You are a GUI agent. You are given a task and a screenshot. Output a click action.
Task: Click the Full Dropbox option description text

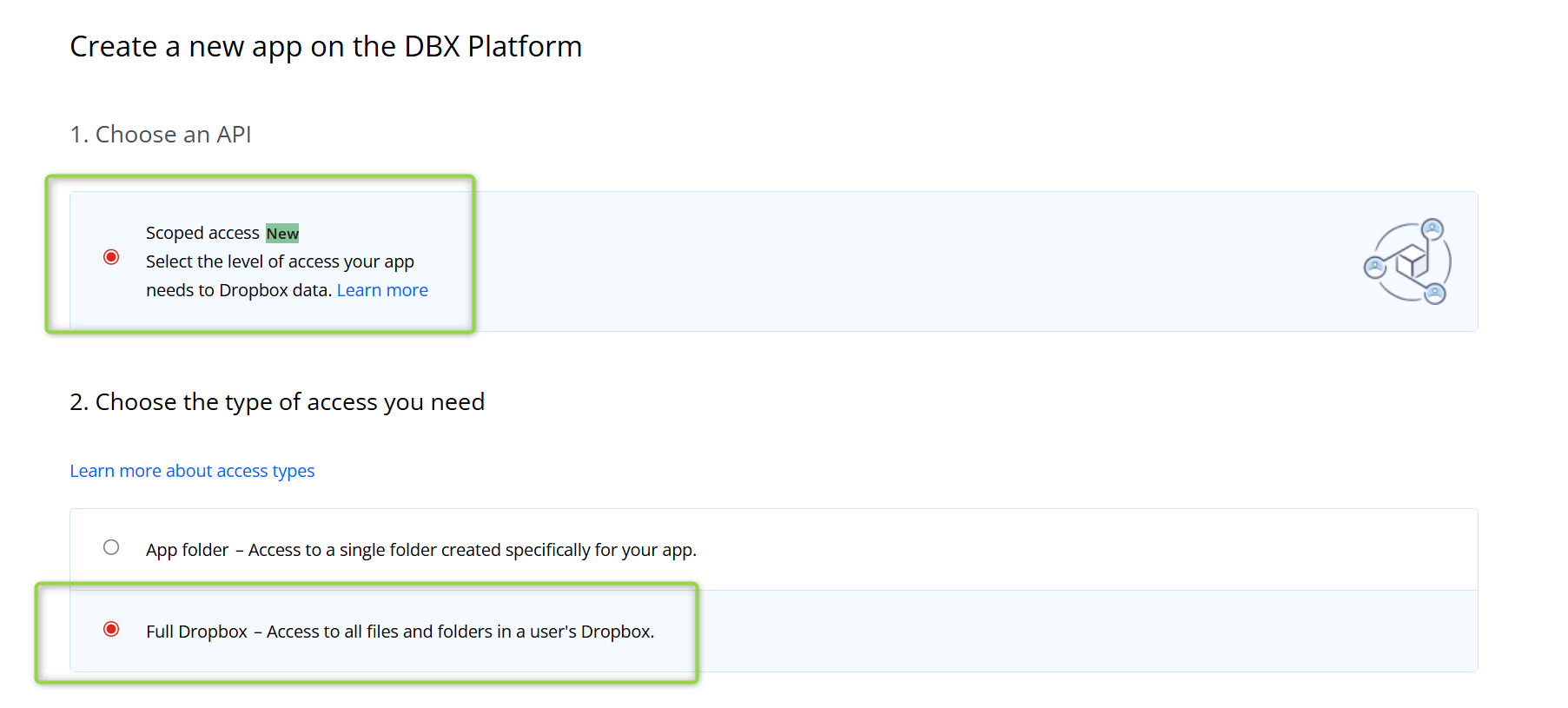pyautogui.click(x=460, y=632)
